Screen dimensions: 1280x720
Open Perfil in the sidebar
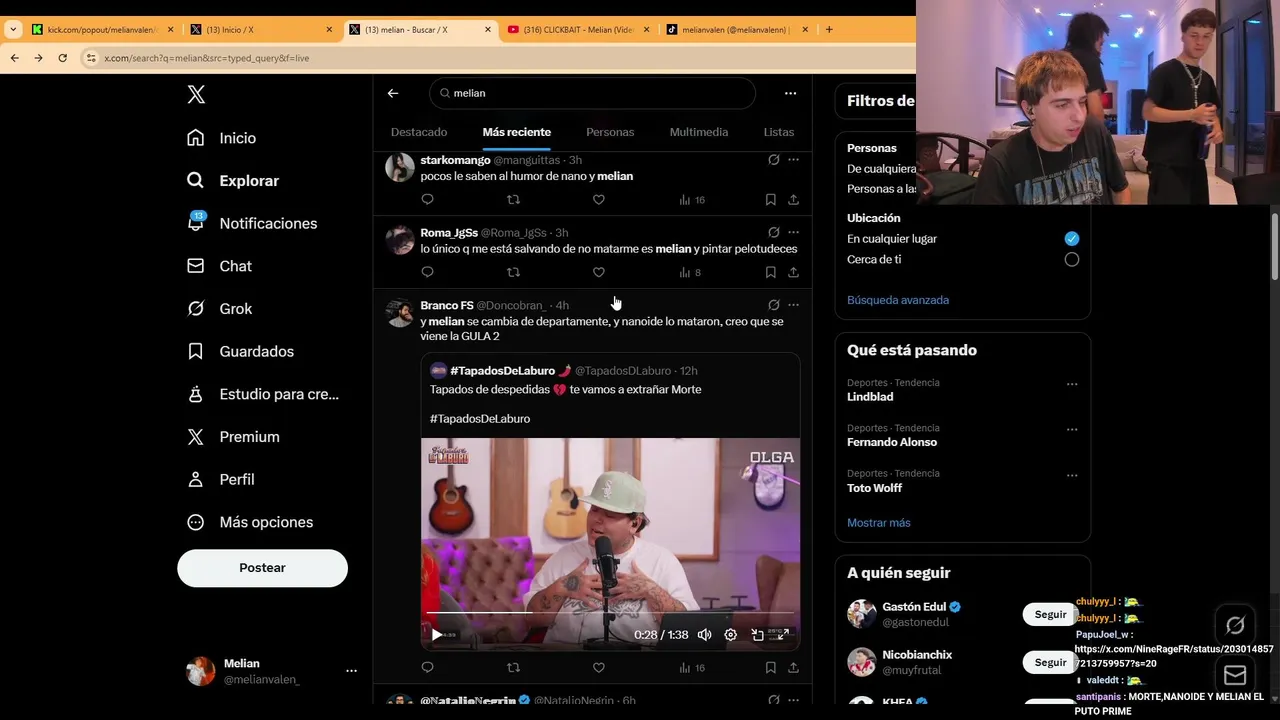pyautogui.click(x=220, y=479)
